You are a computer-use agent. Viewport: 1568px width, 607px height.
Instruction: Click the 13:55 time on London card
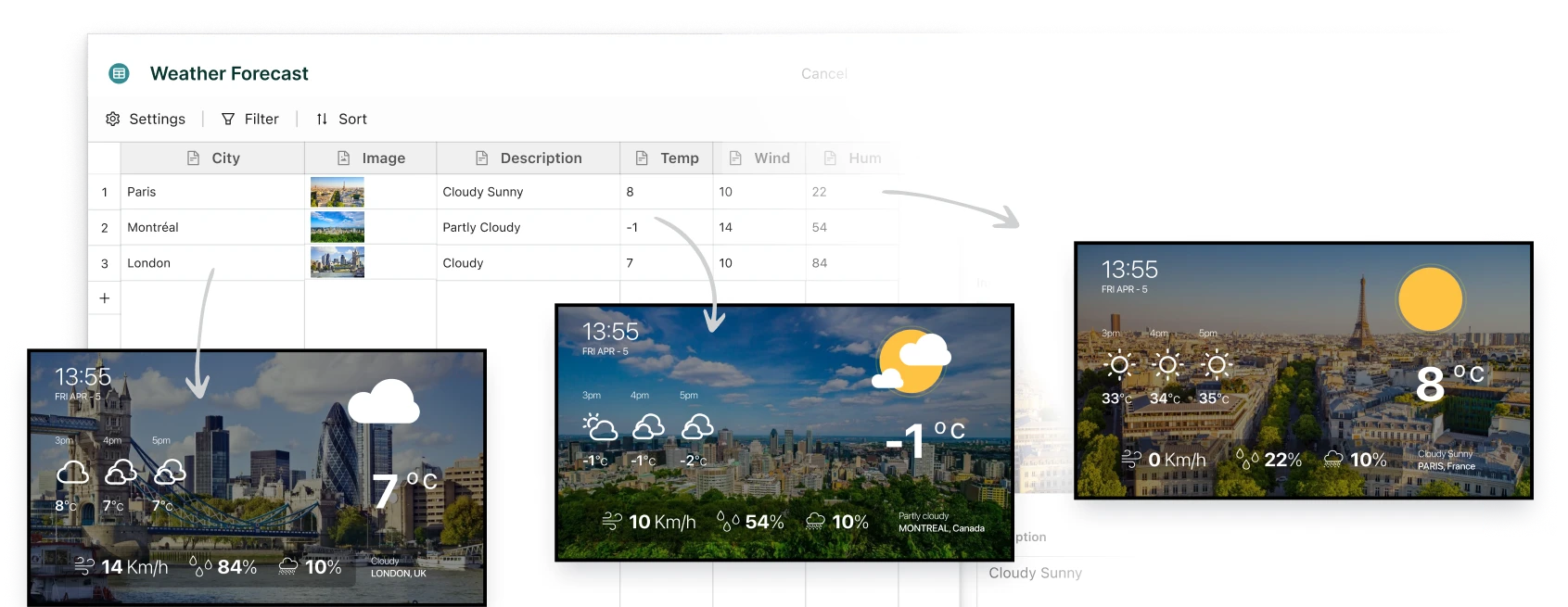[x=83, y=376]
